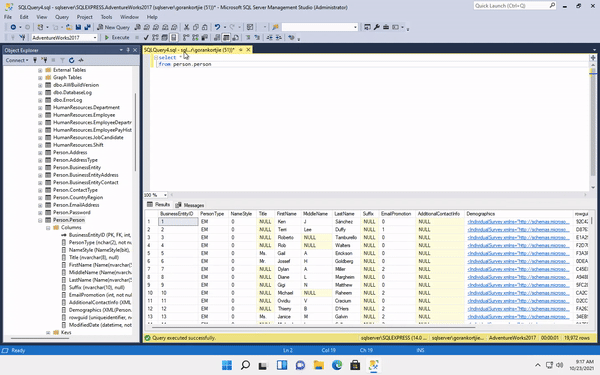Open Windows Start menu on taskbar
Screen dimensions: 600x375
click(227, 365)
